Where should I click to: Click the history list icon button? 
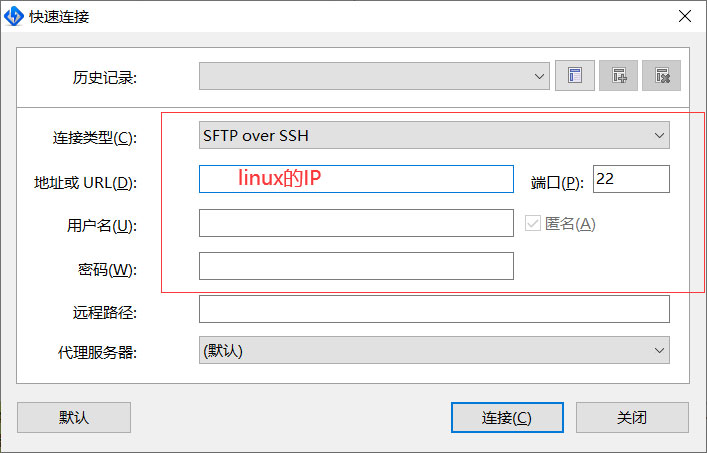click(575, 76)
